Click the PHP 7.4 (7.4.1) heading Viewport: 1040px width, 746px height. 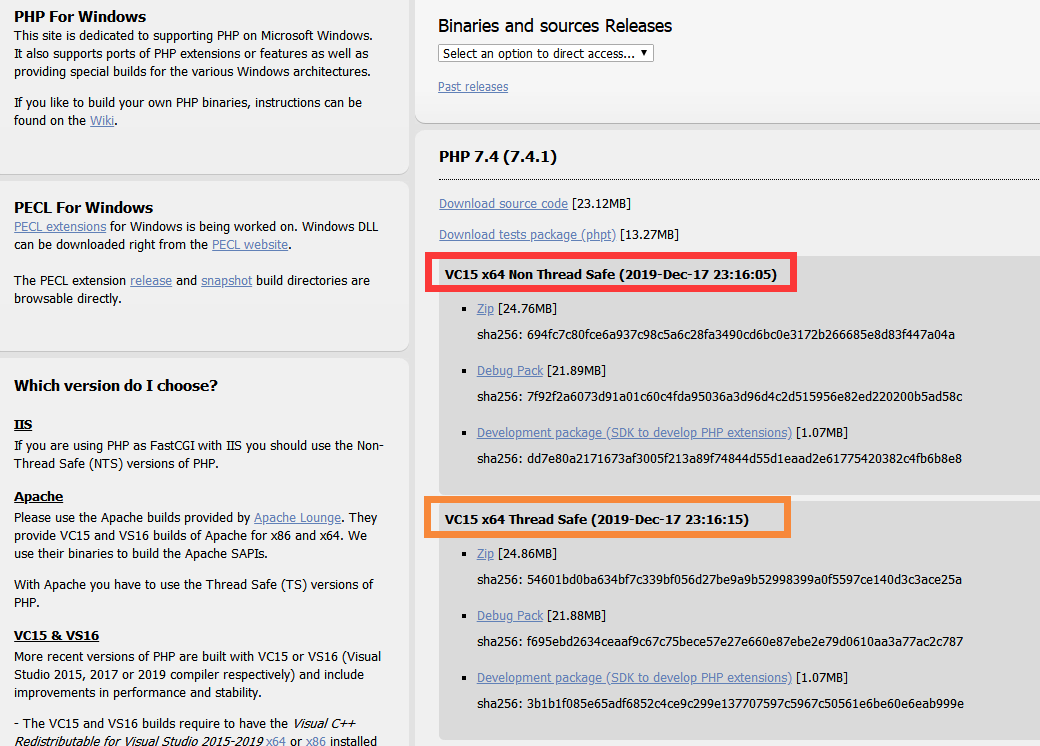click(497, 156)
